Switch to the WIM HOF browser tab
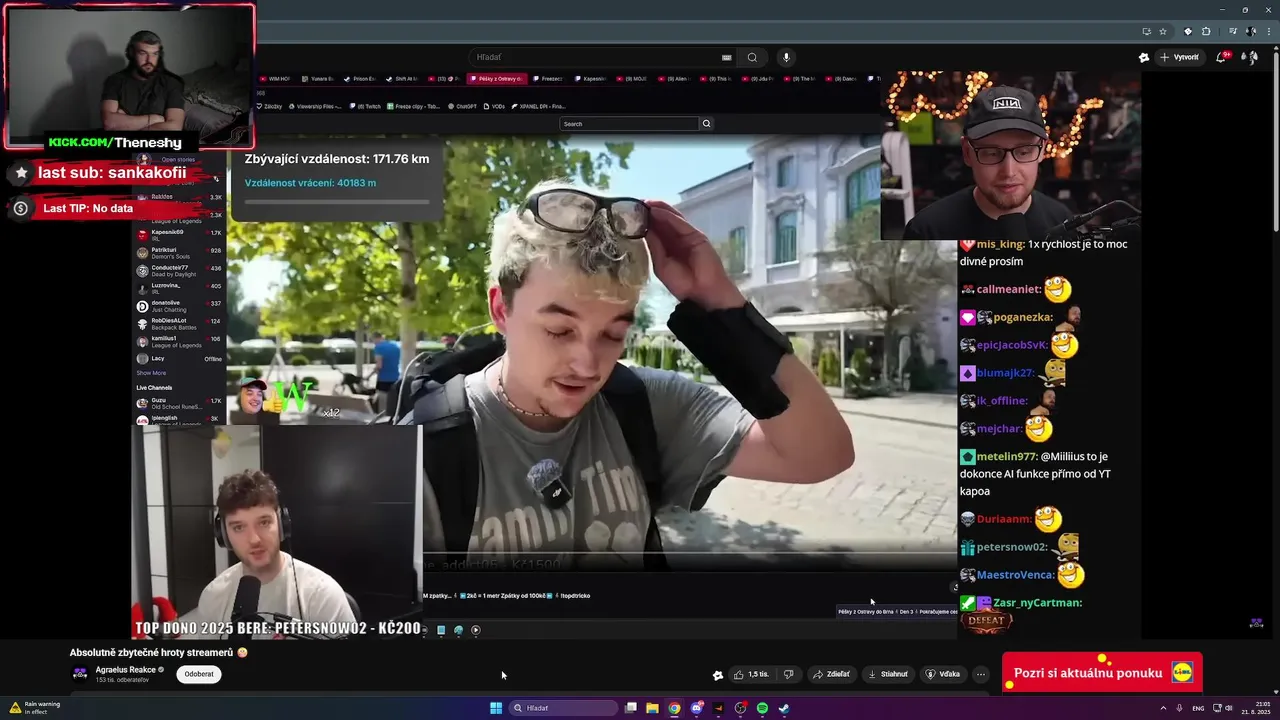Image resolution: width=1280 pixels, height=720 pixels. pyautogui.click(x=276, y=78)
